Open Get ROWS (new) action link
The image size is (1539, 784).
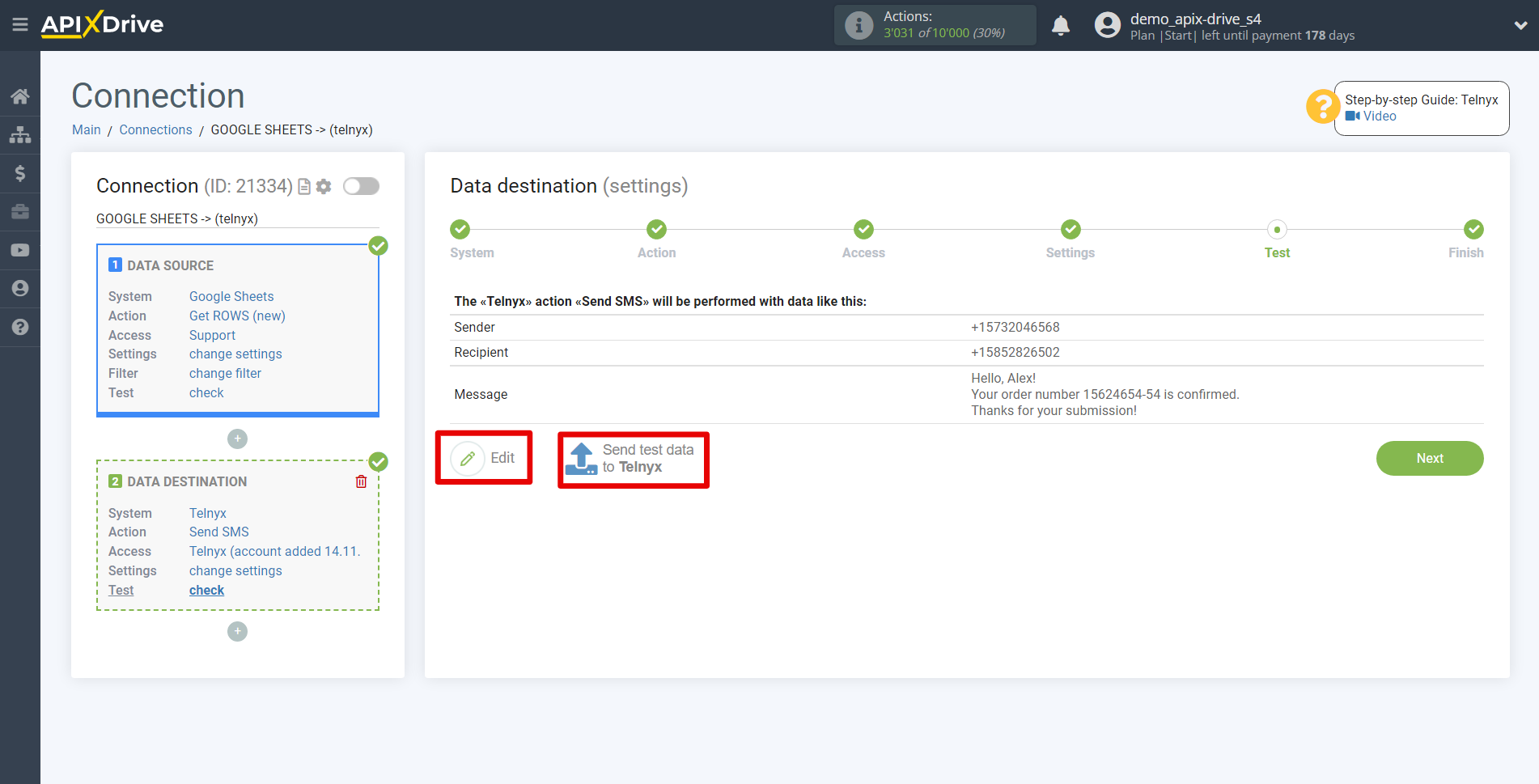(x=237, y=316)
